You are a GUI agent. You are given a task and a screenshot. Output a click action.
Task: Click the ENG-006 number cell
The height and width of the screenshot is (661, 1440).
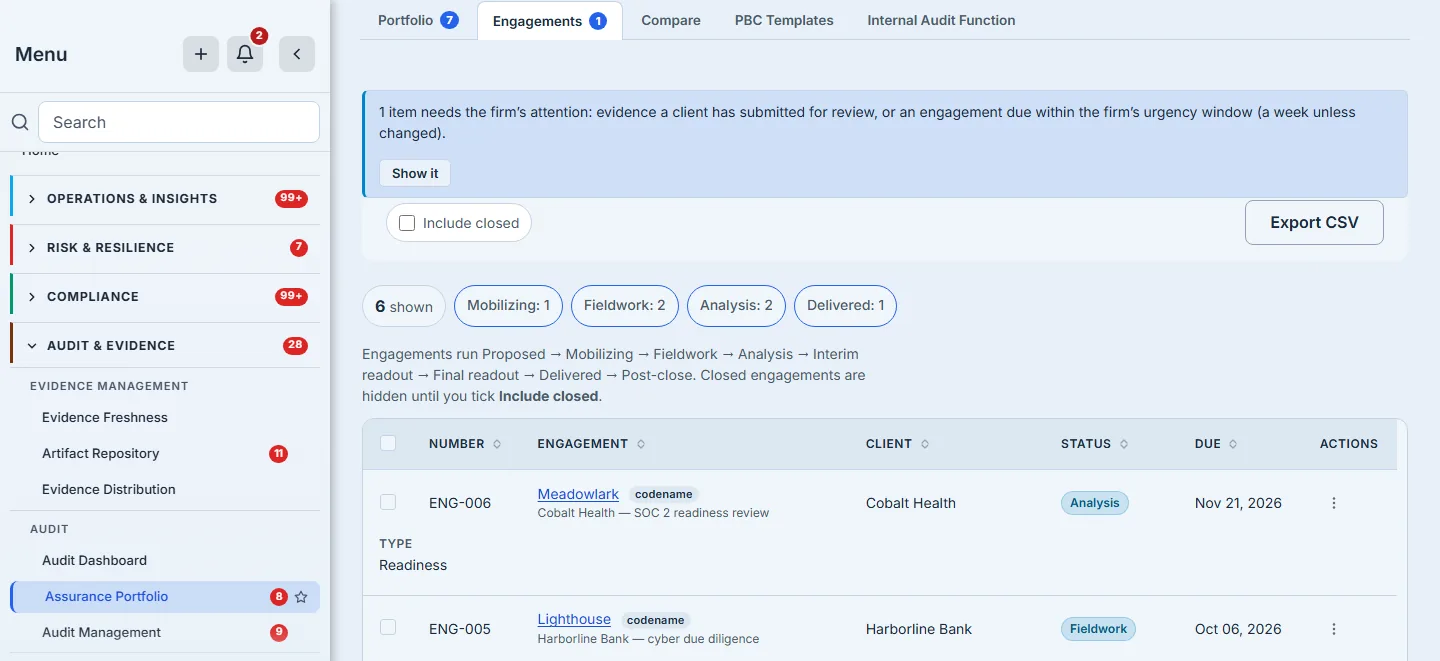click(x=460, y=503)
